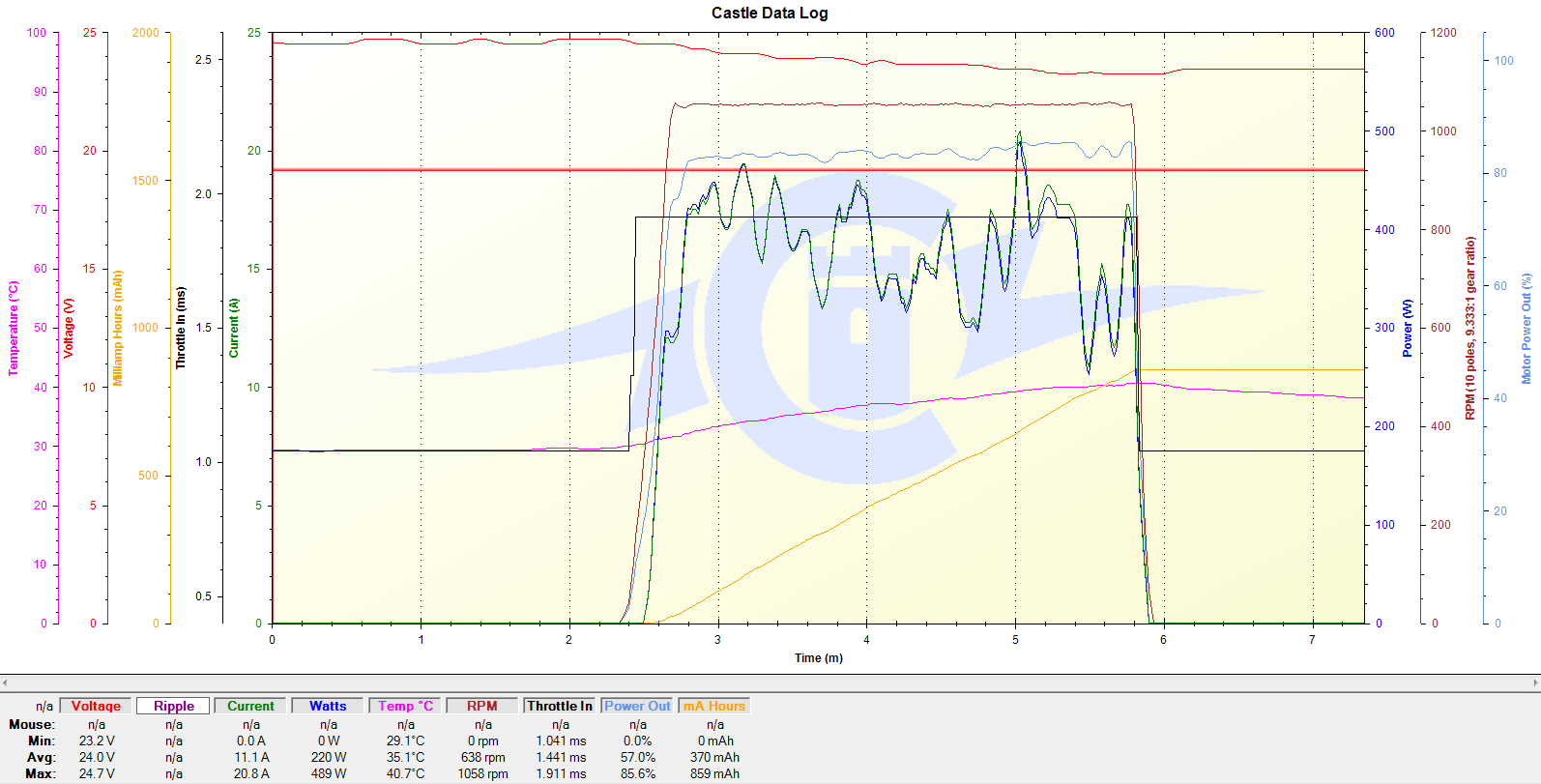Click the Min throttle value 1.041 ms
1541x784 pixels.
[561, 740]
